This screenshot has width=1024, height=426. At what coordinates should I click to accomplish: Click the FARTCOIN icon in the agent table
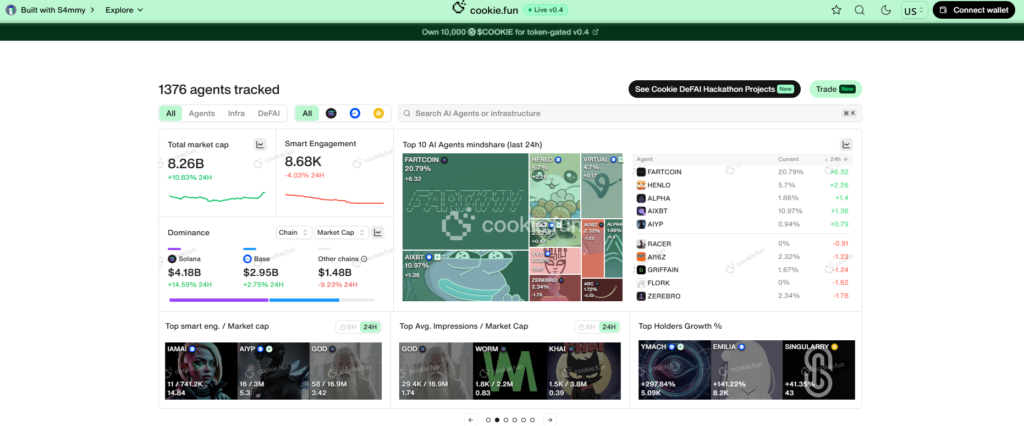[641, 172]
